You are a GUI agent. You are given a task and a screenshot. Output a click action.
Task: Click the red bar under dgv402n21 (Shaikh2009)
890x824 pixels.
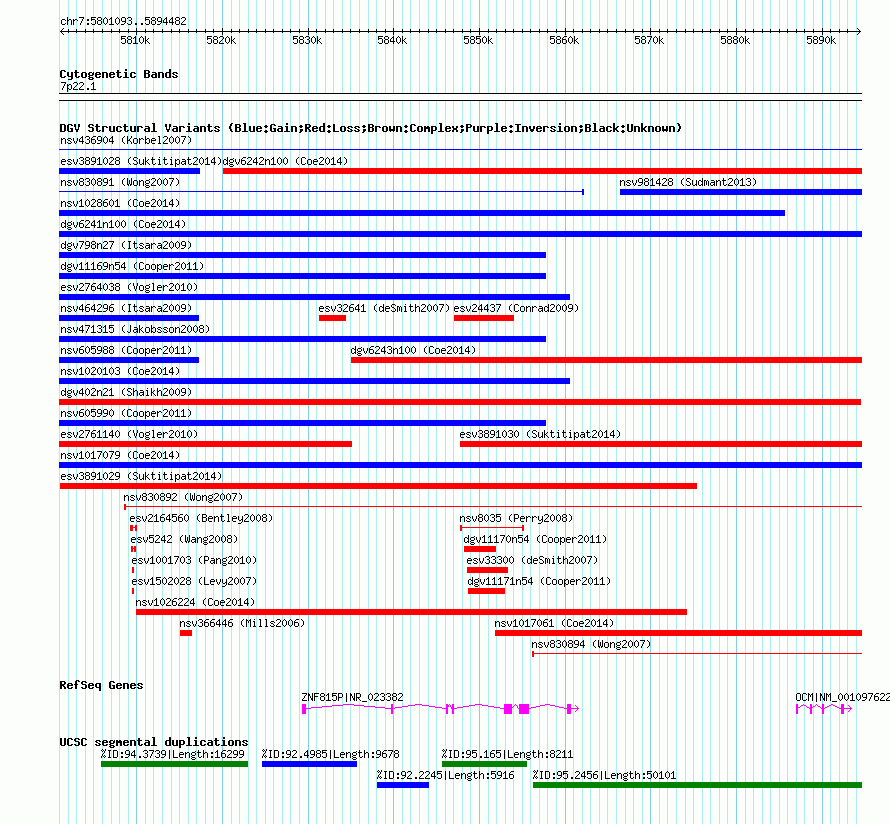pyautogui.click(x=460, y=402)
